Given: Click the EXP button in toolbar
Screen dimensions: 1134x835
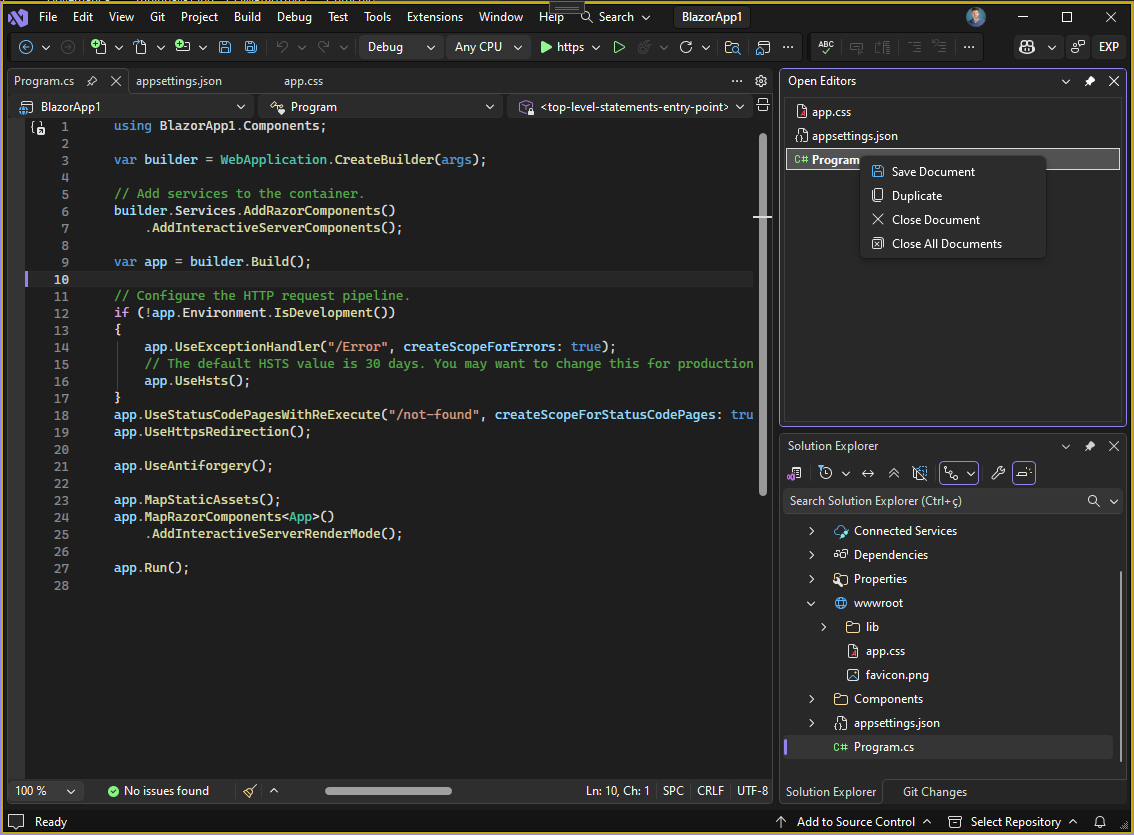Looking at the screenshot, I should 1109,47.
